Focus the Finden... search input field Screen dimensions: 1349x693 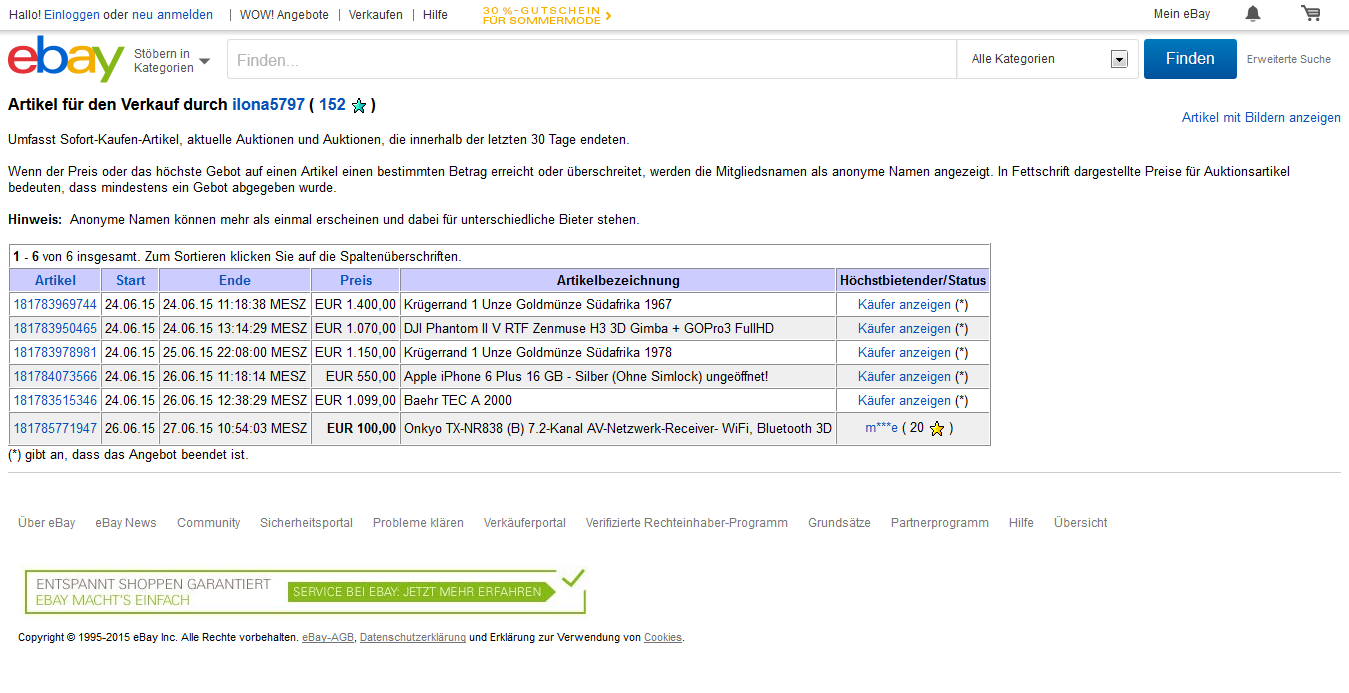coord(592,59)
